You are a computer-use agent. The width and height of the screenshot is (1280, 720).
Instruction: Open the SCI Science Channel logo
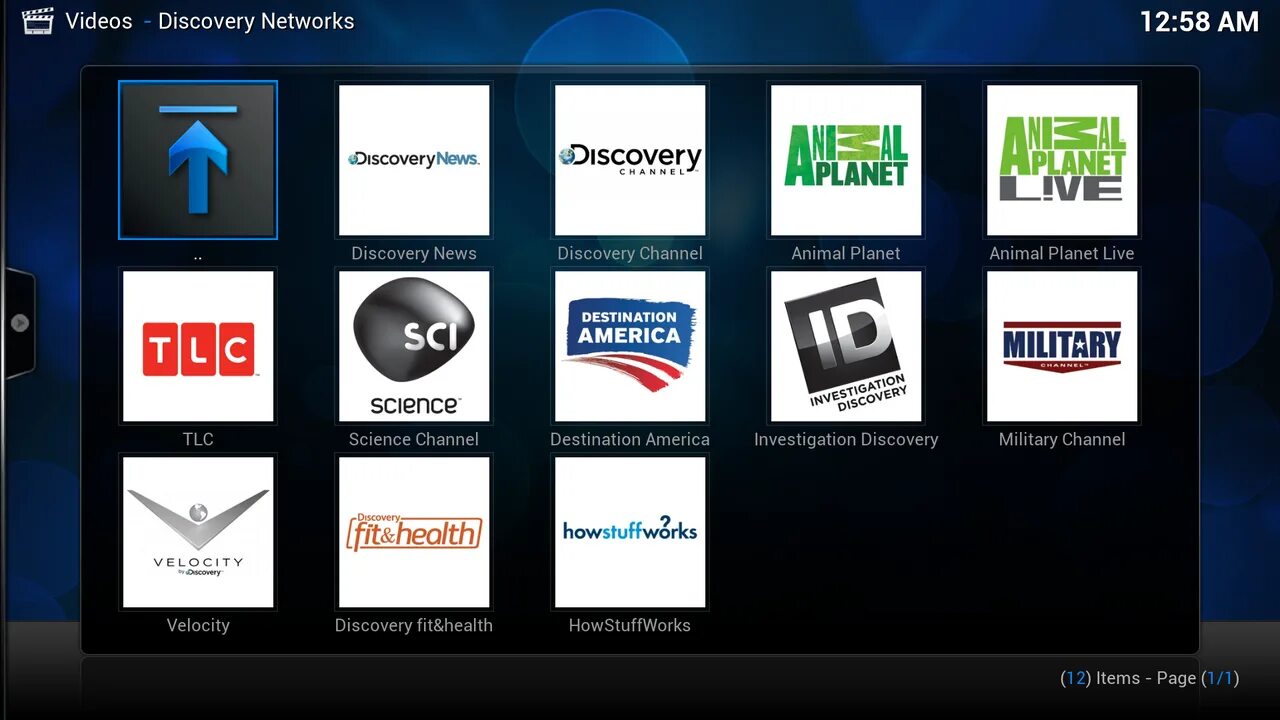pyautogui.click(x=414, y=346)
